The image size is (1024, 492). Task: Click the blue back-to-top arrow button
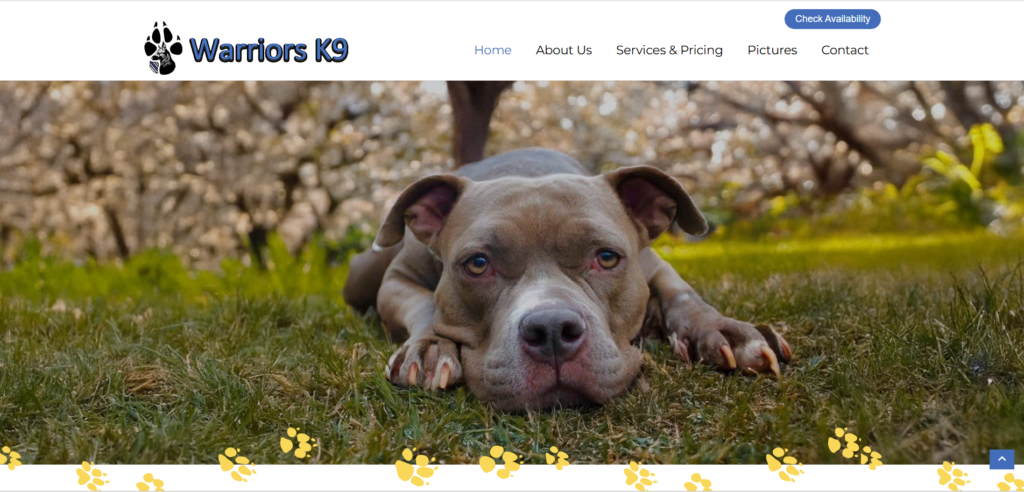1002,459
